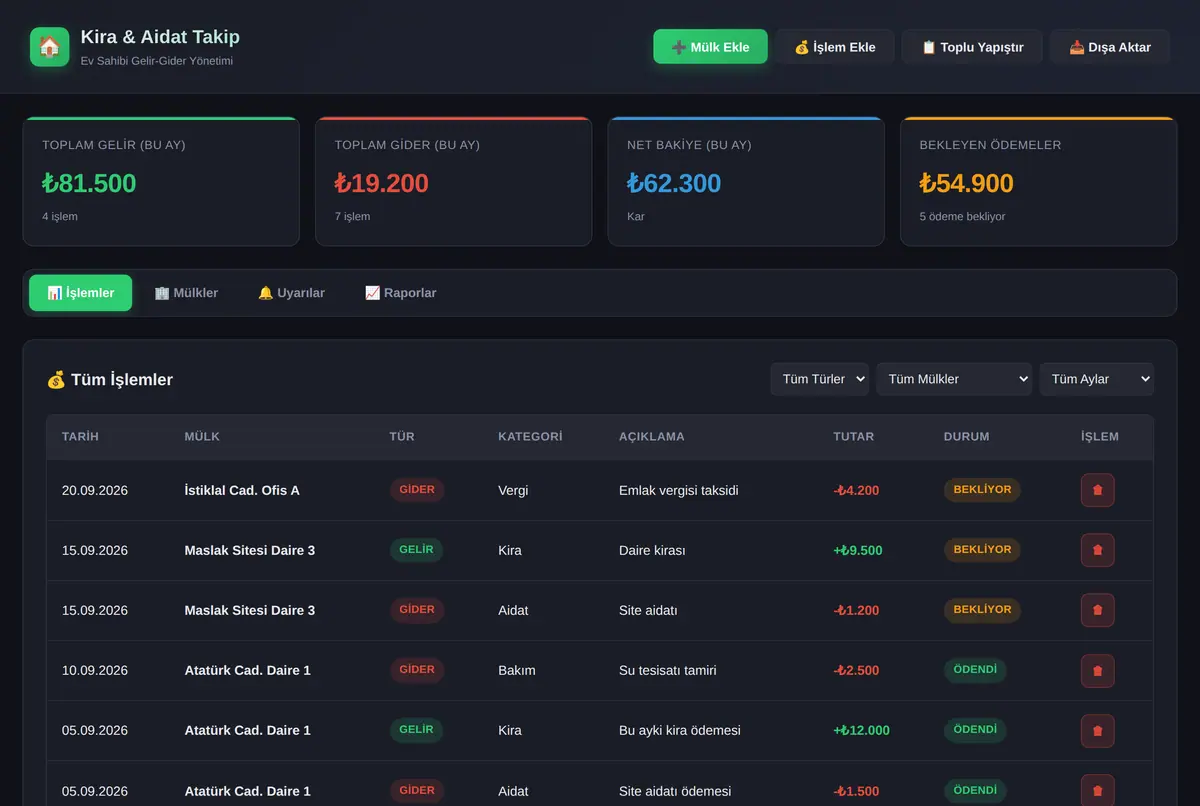Select the Toplam Gider summary card
The height and width of the screenshot is (806, 1200).
coord(453,181)
